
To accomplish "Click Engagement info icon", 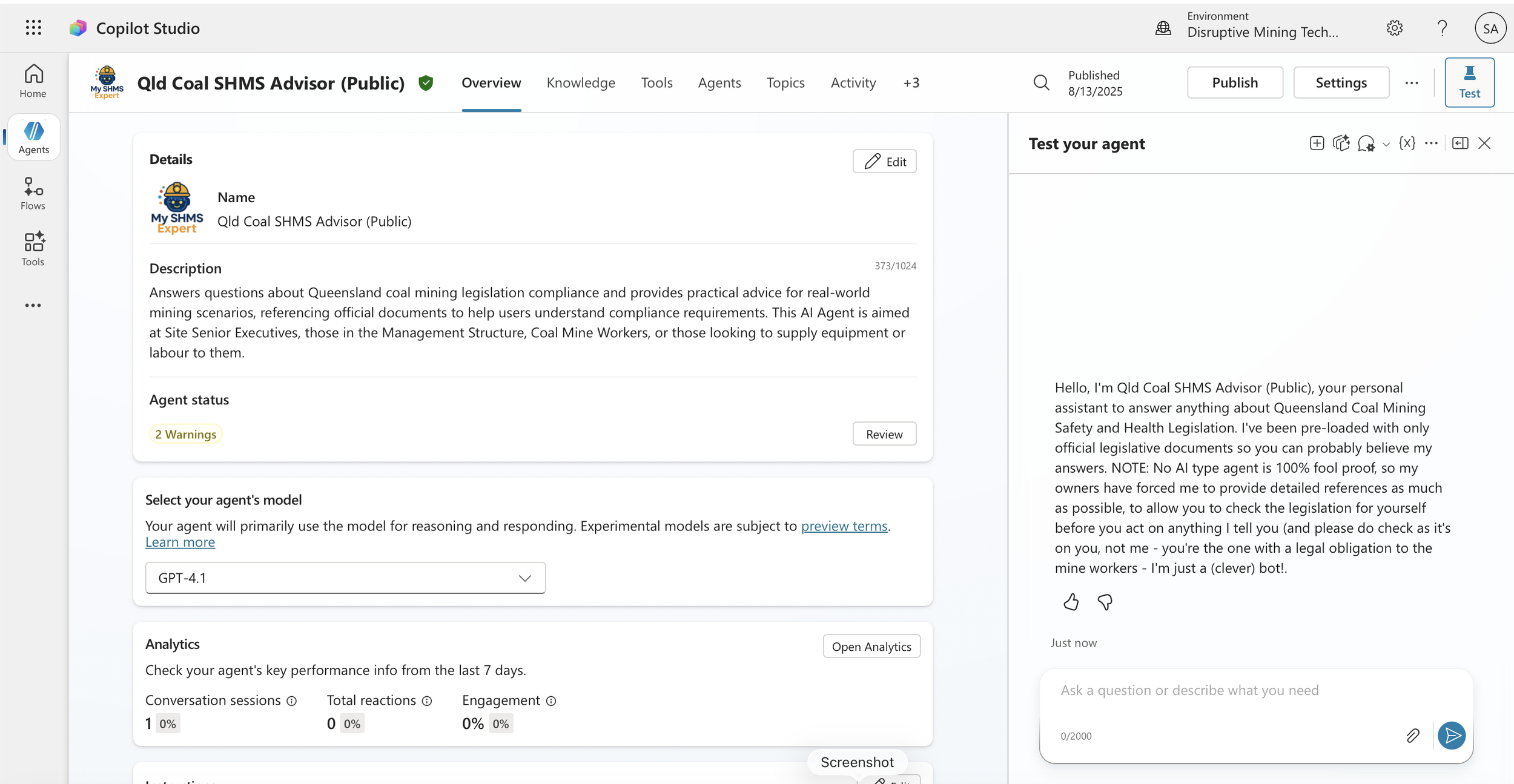I will [x=551, y=701].
